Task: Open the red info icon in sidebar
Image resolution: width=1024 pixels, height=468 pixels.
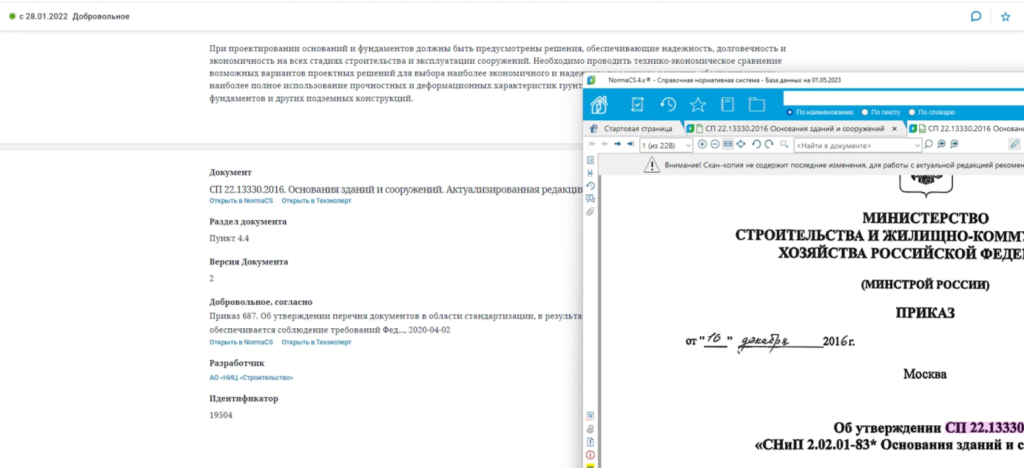Action: (590, 455)
